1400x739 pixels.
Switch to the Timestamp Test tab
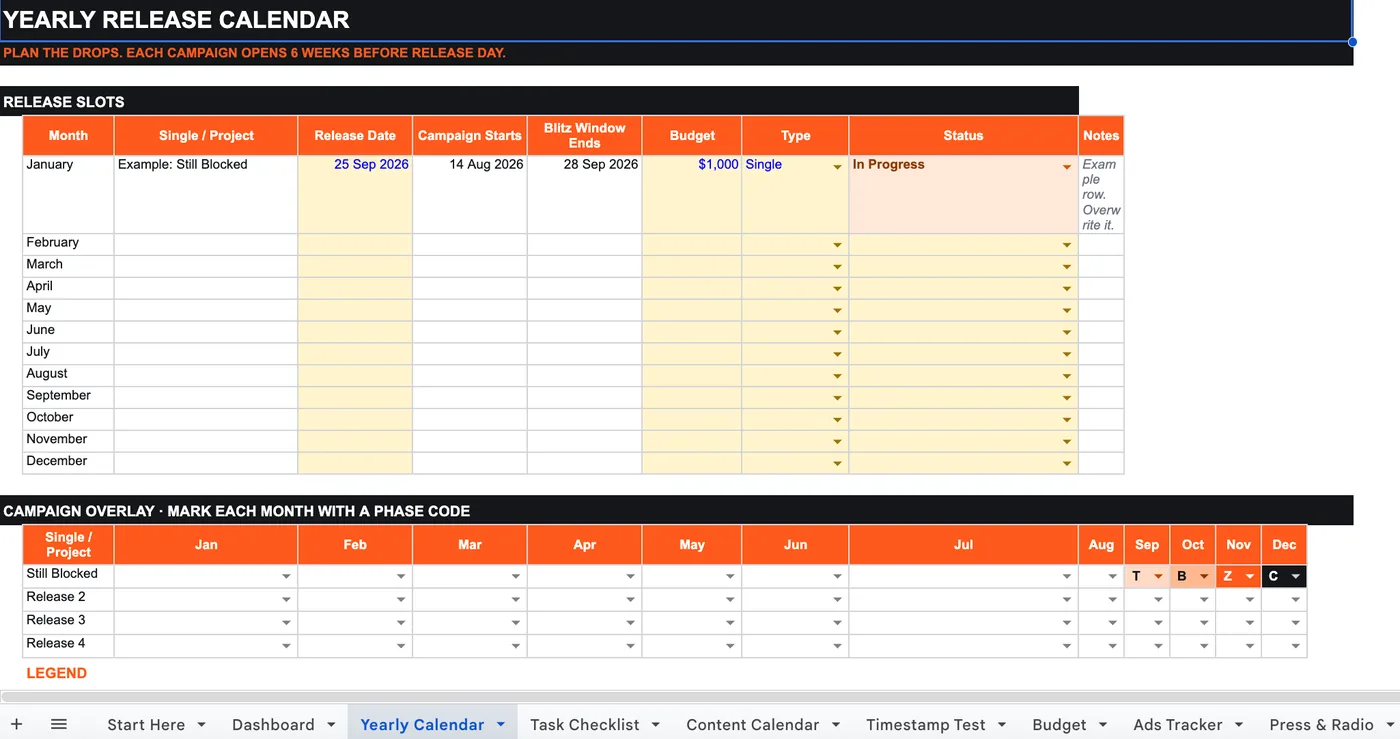[x=925, y=724]
